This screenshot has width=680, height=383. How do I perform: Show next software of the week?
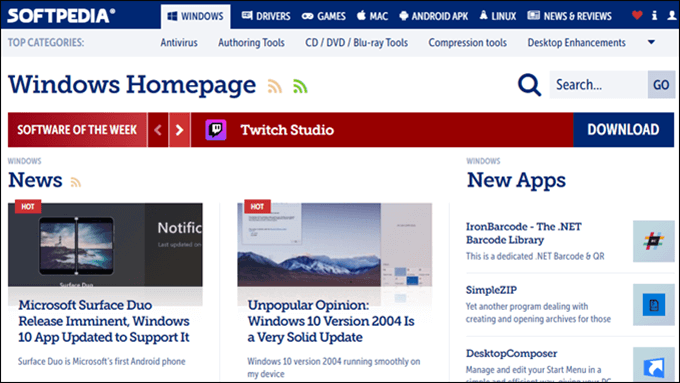(180, 130)
